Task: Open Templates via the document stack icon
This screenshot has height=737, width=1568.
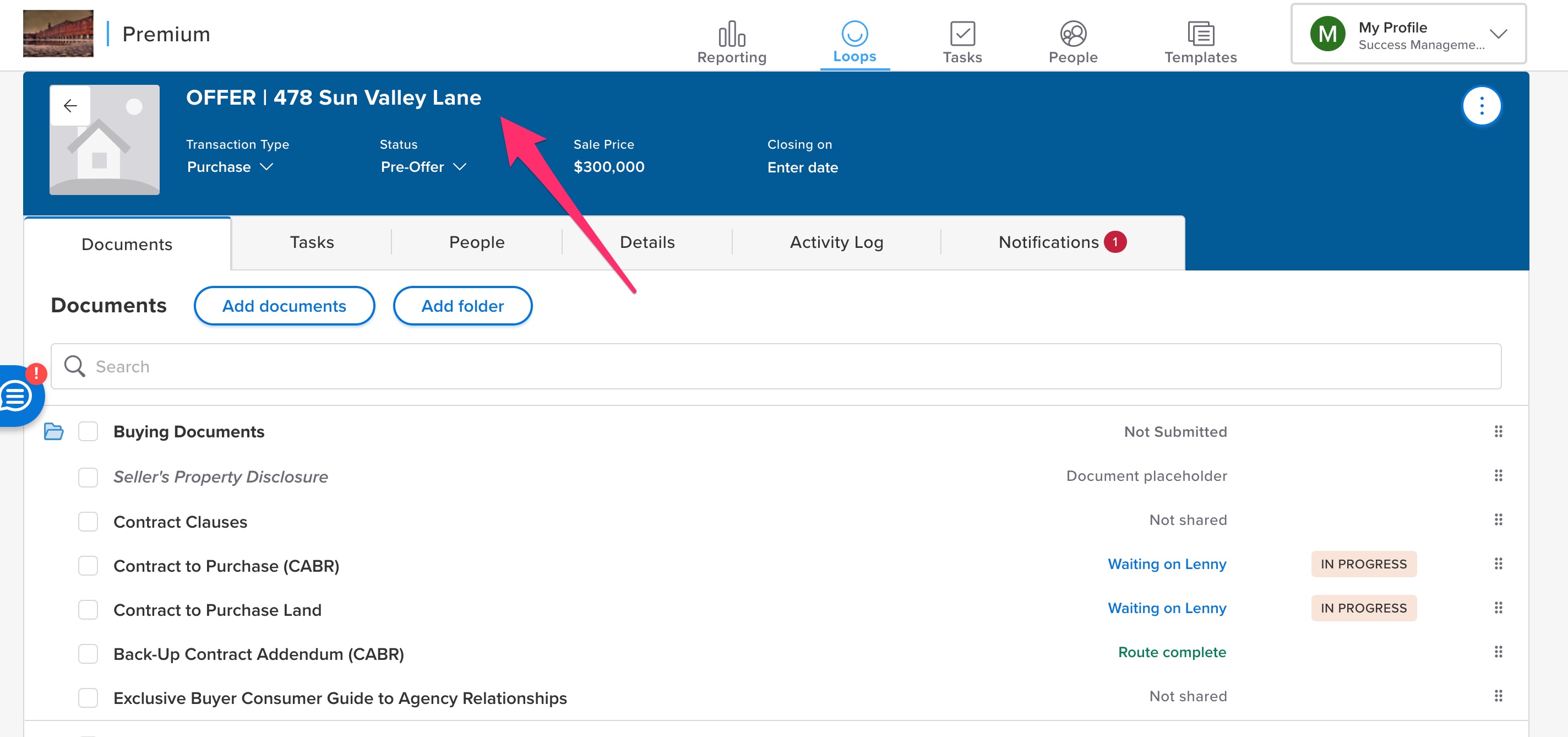Action: click(1200, 34)
